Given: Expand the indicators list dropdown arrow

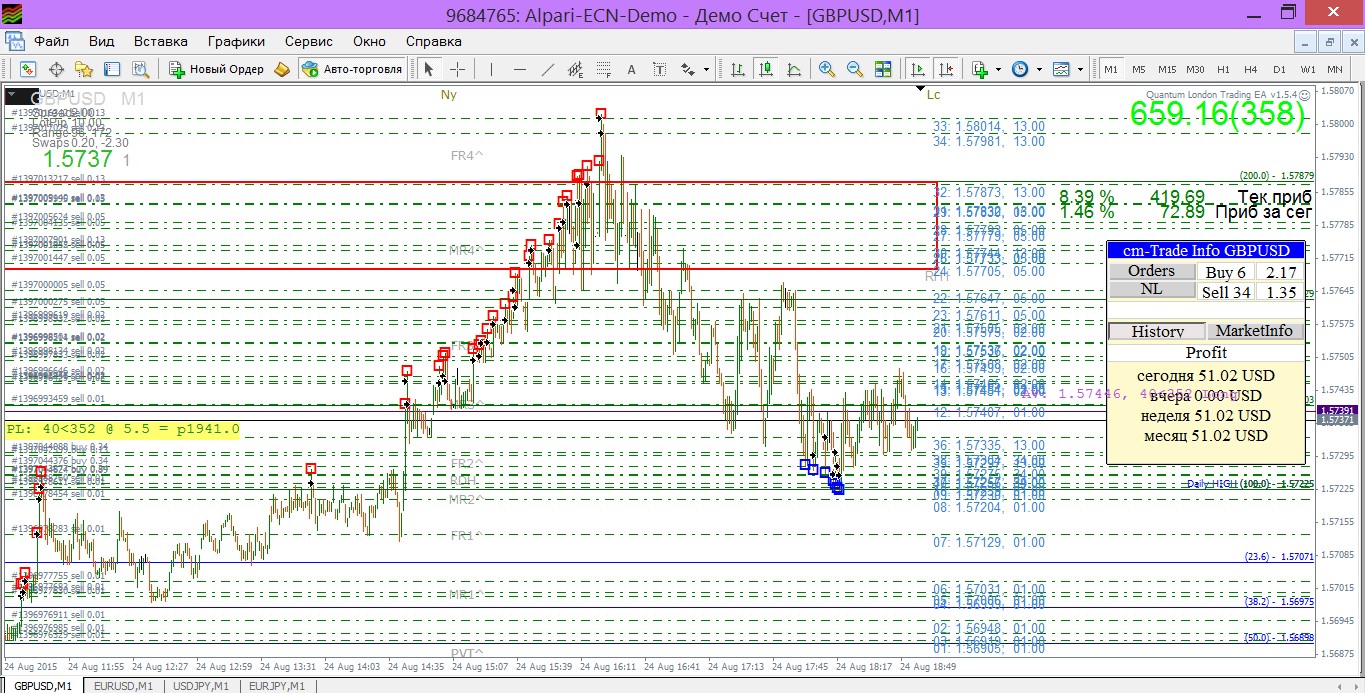Looking at the screenshot, I should tap(998, 69).
